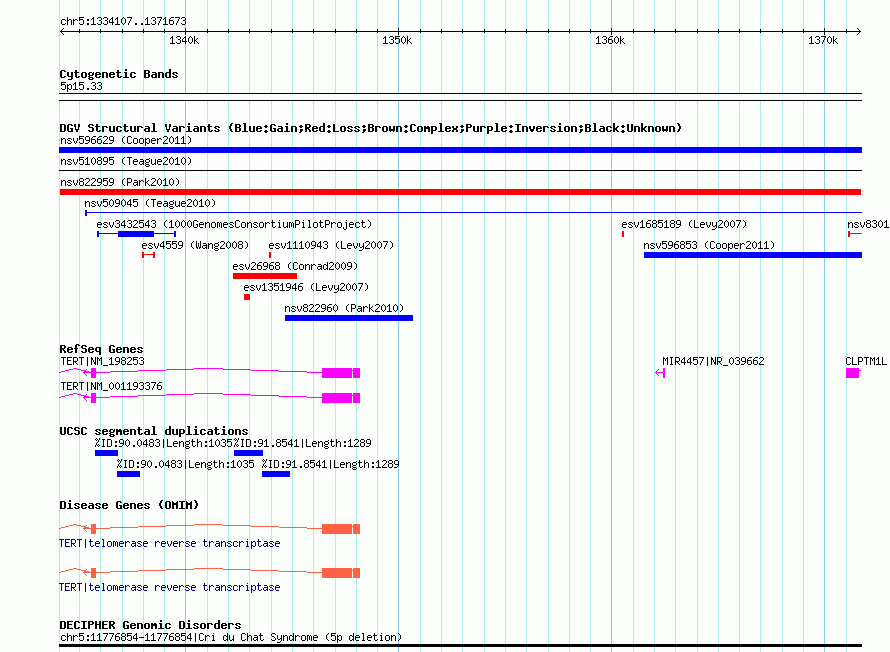The width and height of the screenshot is (890, 652).
Task: Click the esv3432543 1000Genomes variant feature
Action: click(x=136, y=234)
